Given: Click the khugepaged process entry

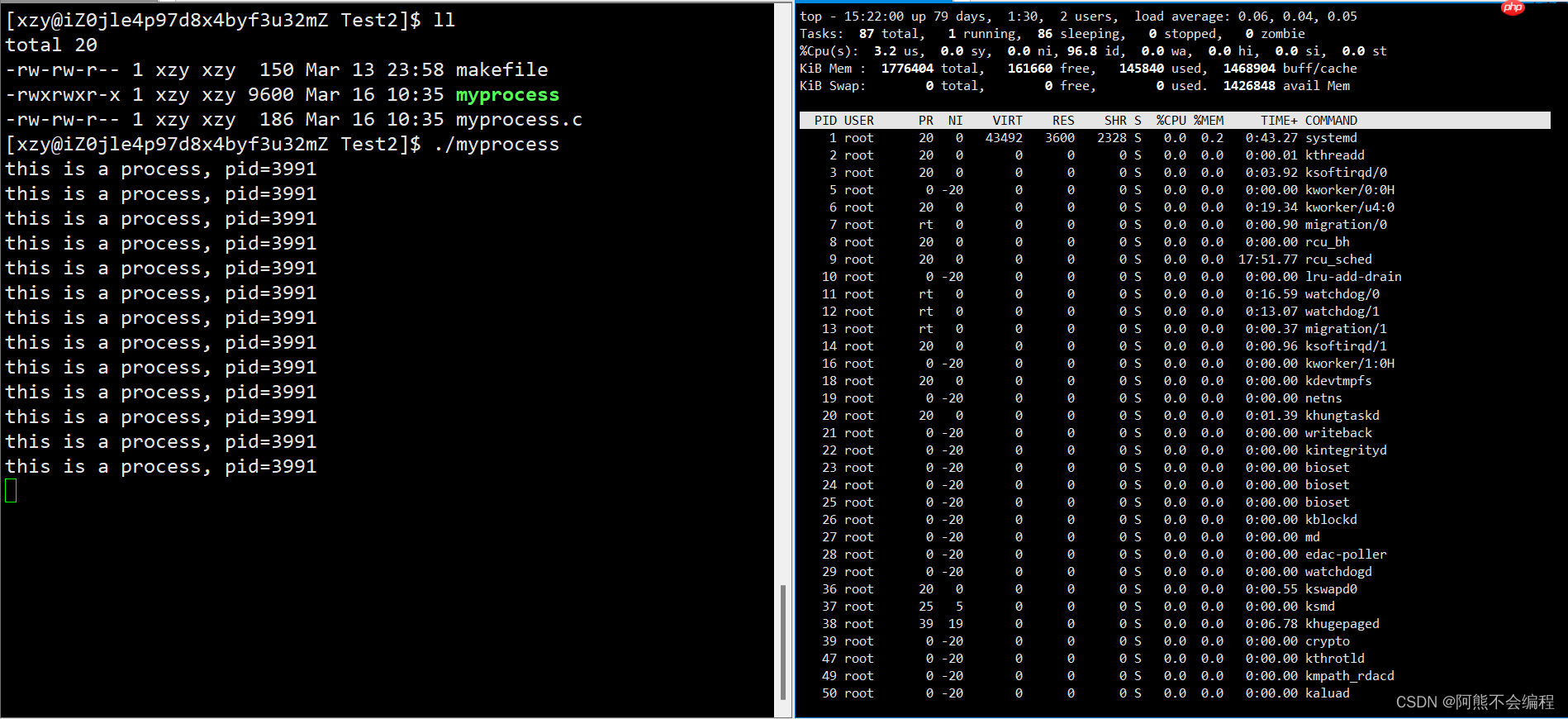Looking at the screenshot, I should tap(1342, 624).
